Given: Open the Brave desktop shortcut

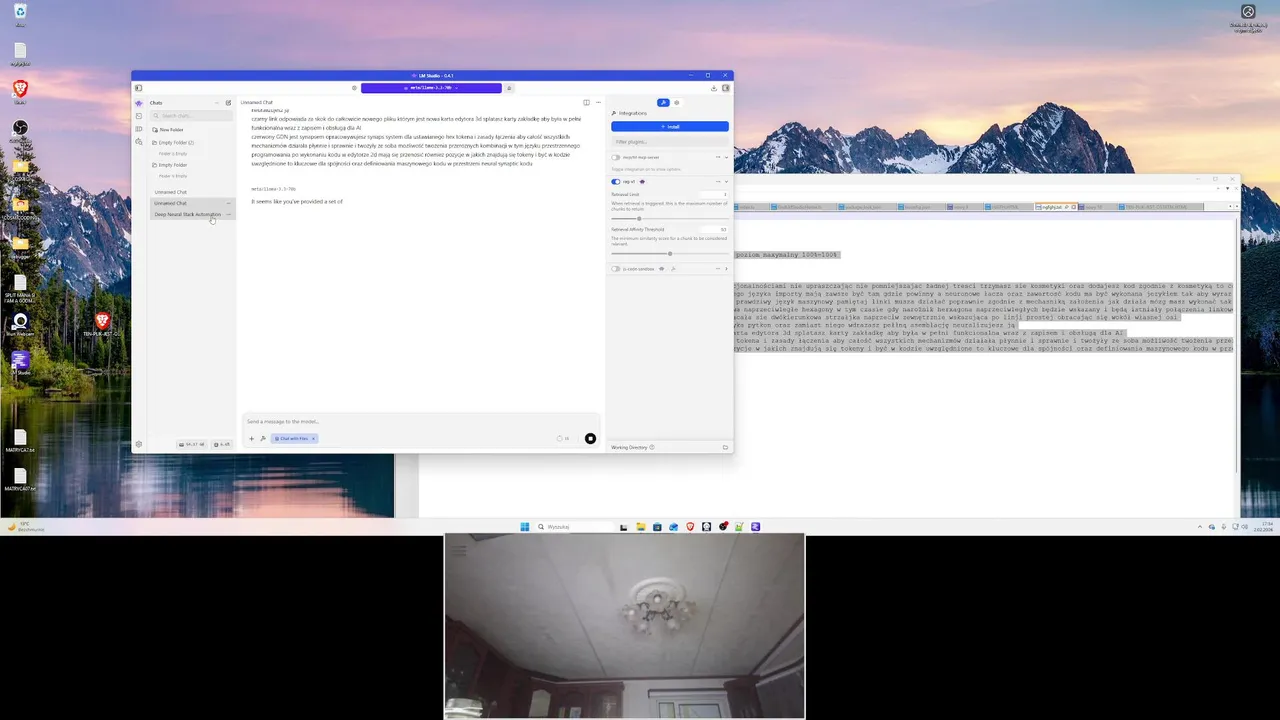Looking at the screenshot, I should click(x=20, y=92).
